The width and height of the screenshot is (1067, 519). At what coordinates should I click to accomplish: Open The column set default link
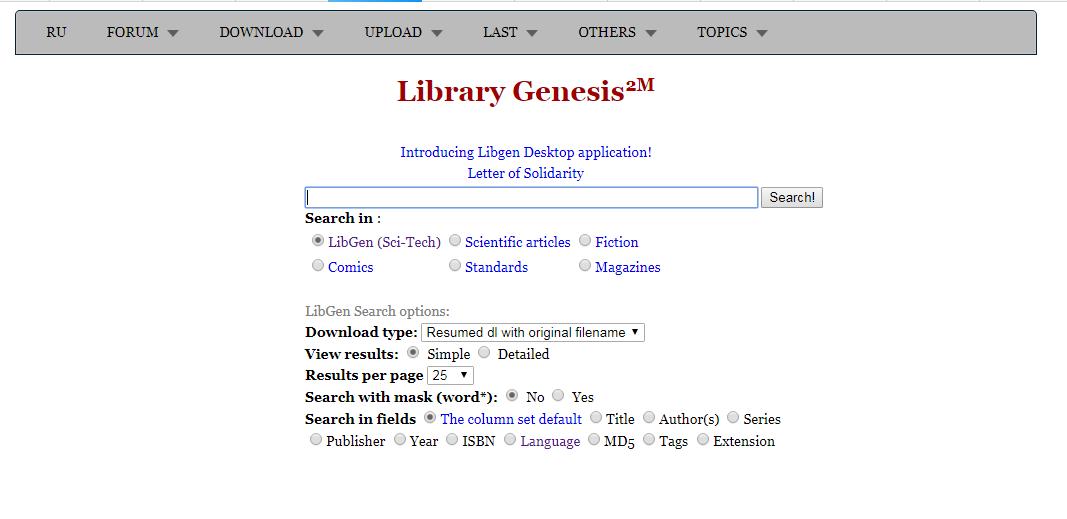[x=511, y=419]
